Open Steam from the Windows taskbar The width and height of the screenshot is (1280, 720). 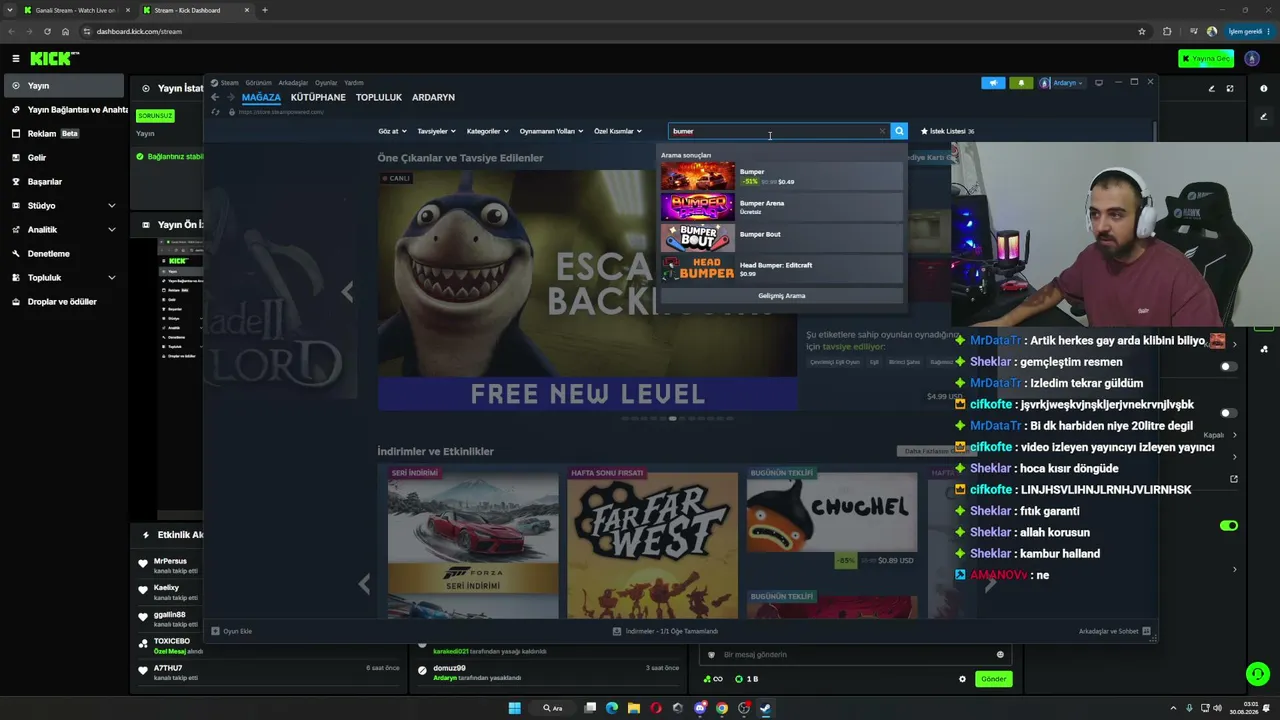coord(766,708)
